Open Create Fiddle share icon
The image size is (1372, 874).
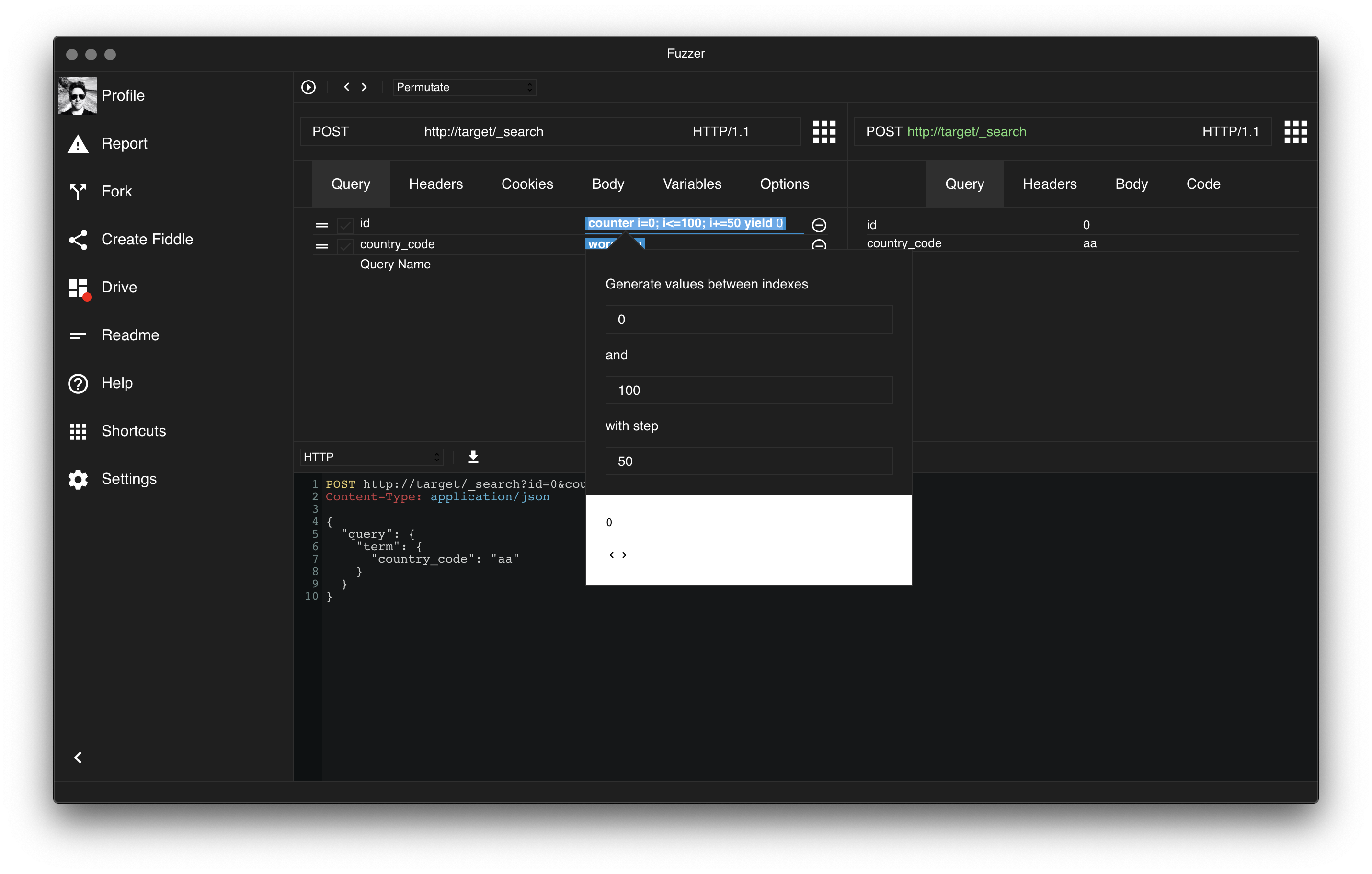pos(78,239)
